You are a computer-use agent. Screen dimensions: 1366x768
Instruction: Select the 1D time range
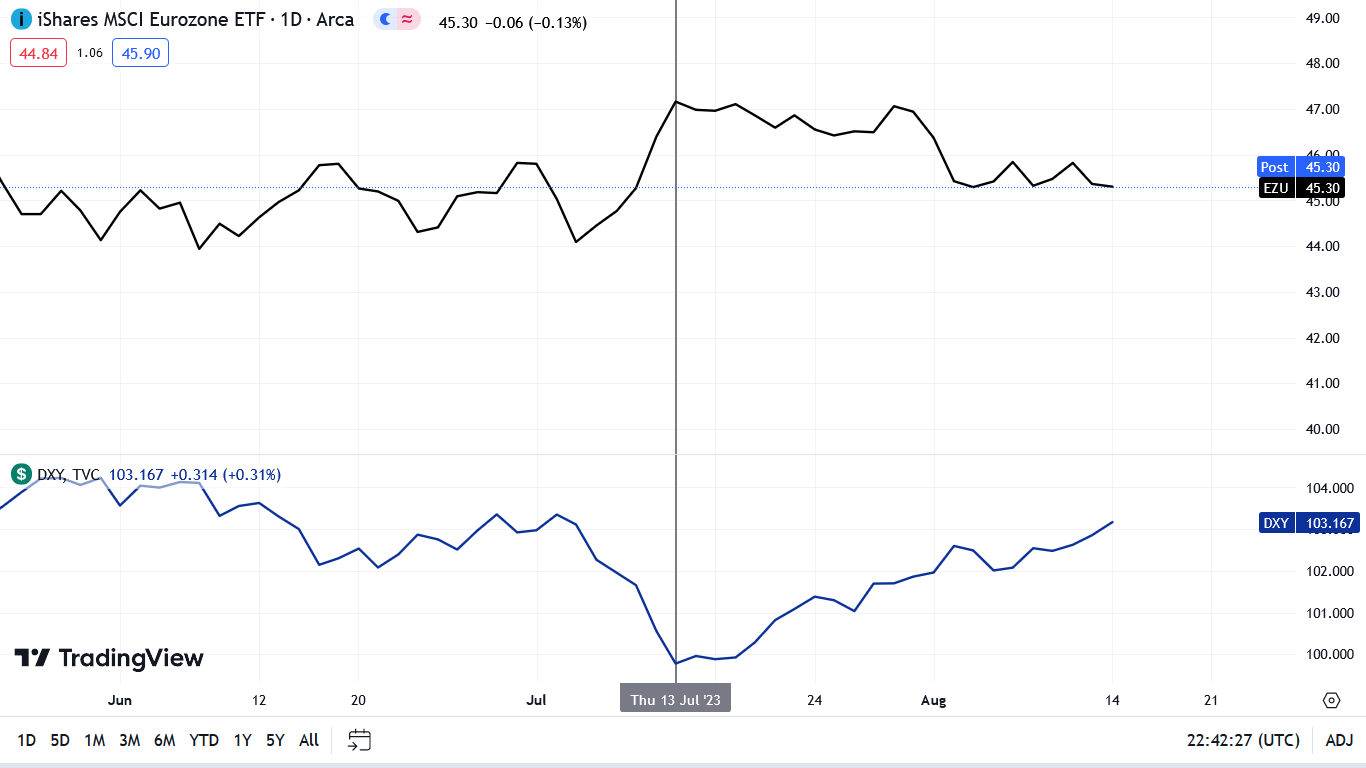pos(27,740)
